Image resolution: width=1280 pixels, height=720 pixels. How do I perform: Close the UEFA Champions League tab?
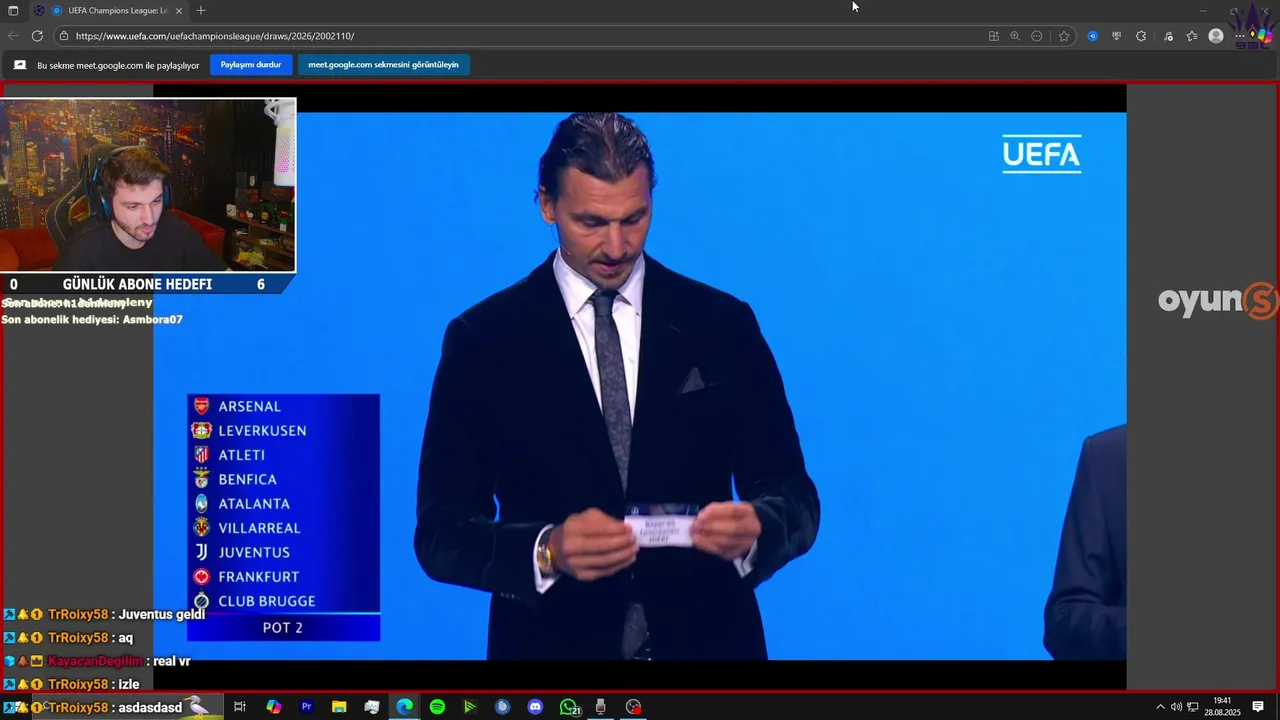[179, 10]
